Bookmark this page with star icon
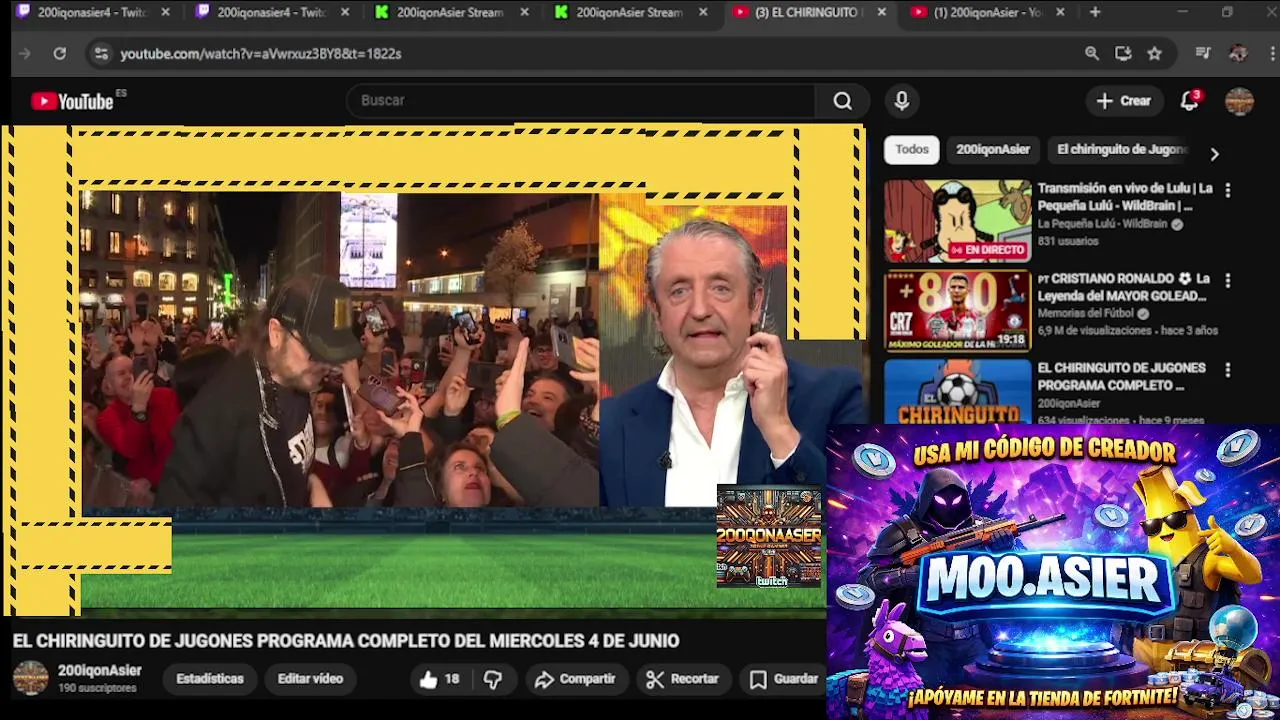The height and width of the screenshot is (720, 1280). pyautogui.click(x=1154, y=54)
